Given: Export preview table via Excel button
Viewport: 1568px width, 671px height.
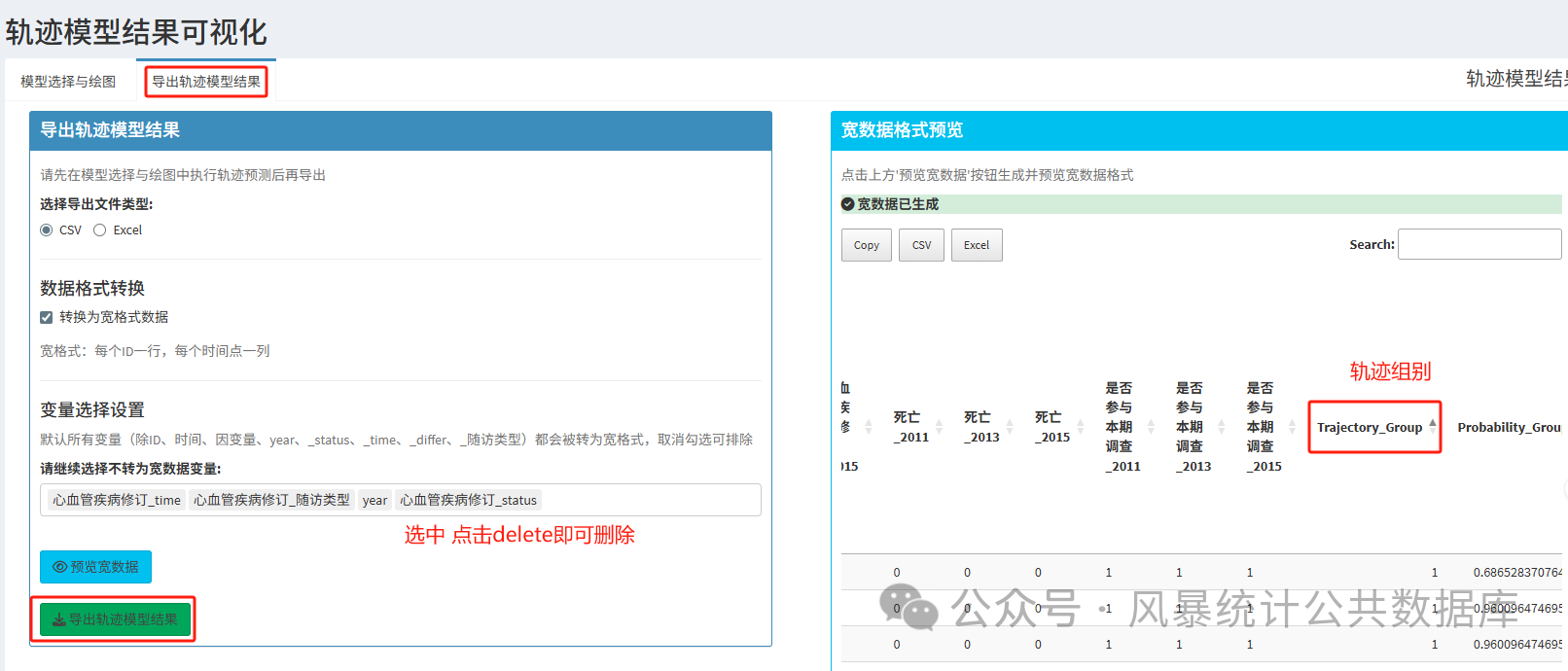Looking at the screenshot, I should coord(977,245).
